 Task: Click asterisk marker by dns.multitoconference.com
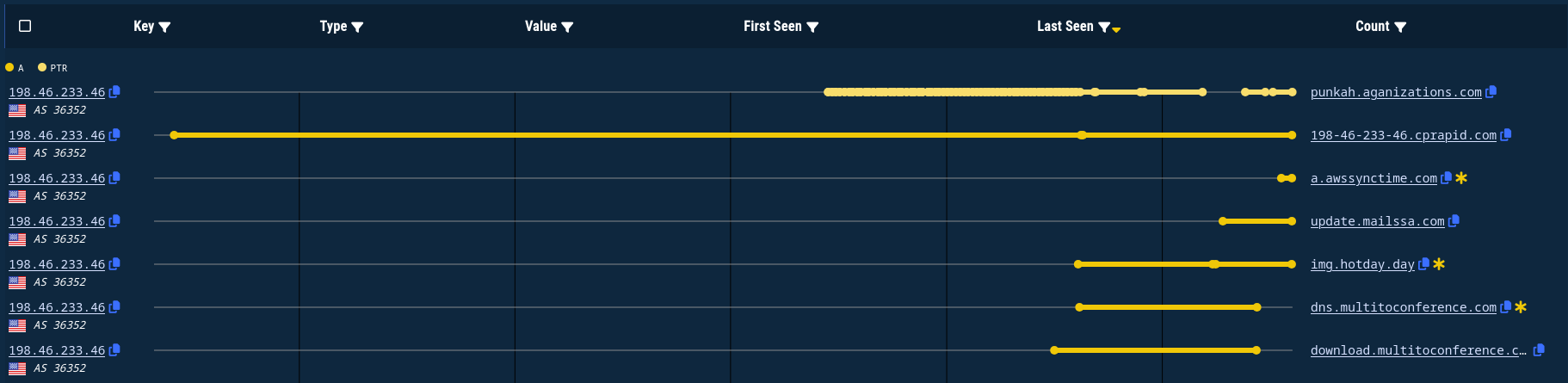pos(1521,306)
